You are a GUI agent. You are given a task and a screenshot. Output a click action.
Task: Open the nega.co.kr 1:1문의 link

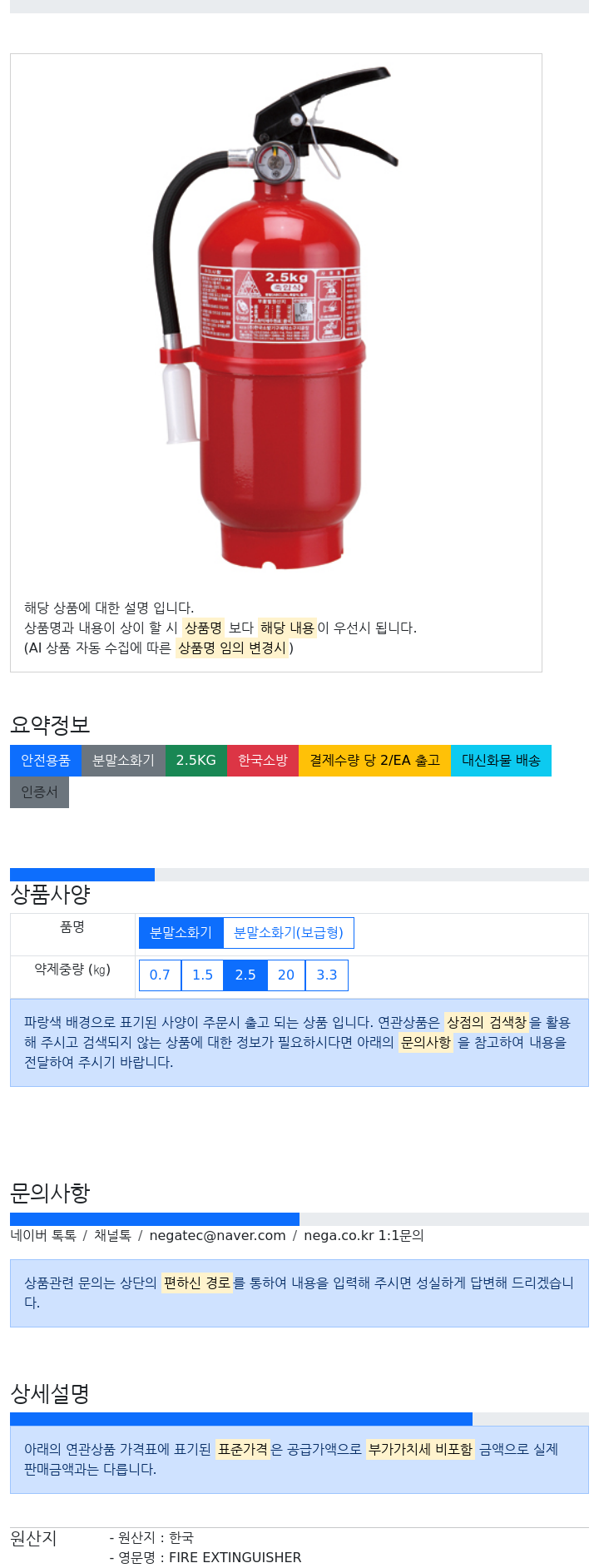(x=364, y=1236)
